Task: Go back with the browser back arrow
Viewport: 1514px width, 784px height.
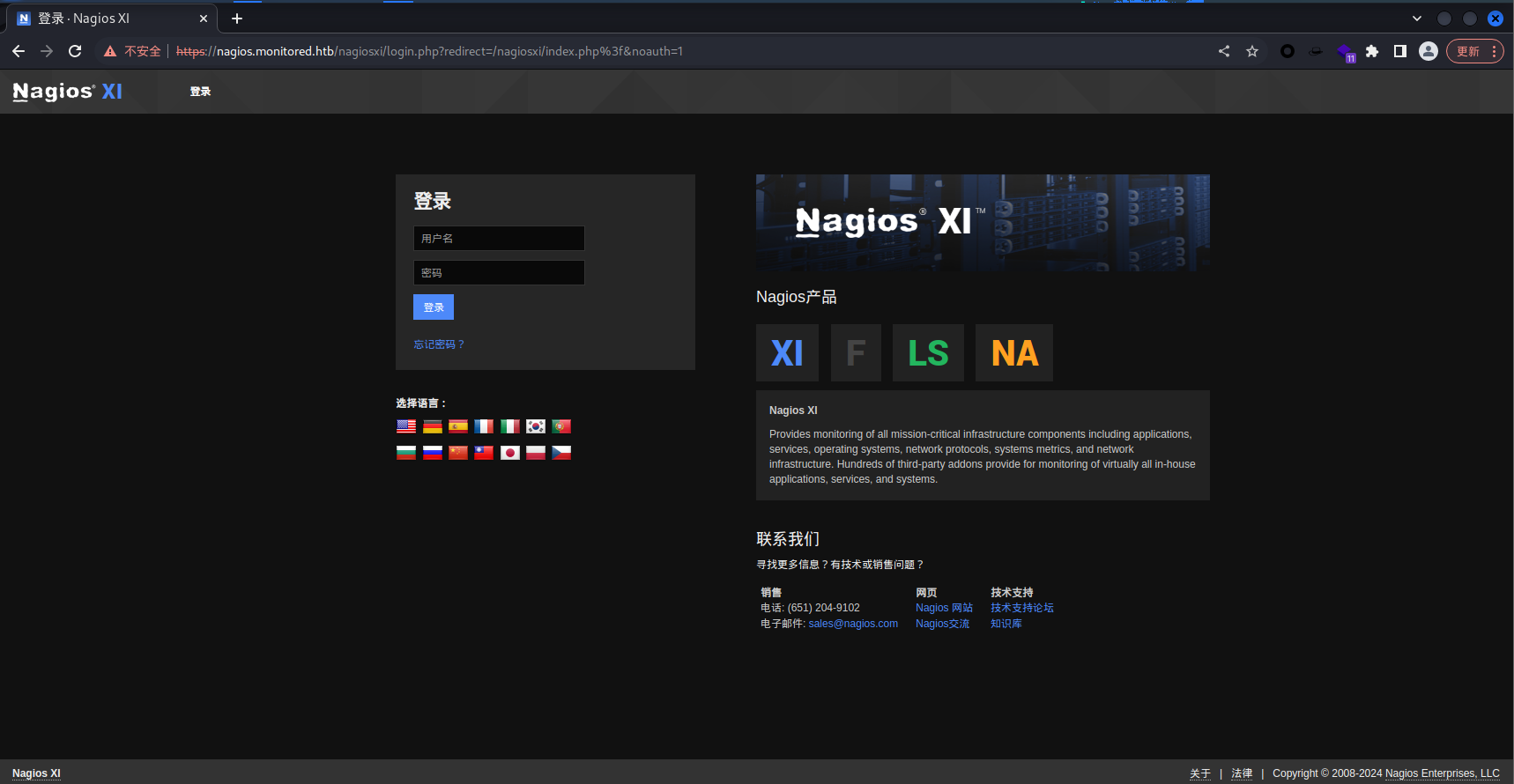Action: [x=19, y=51]
